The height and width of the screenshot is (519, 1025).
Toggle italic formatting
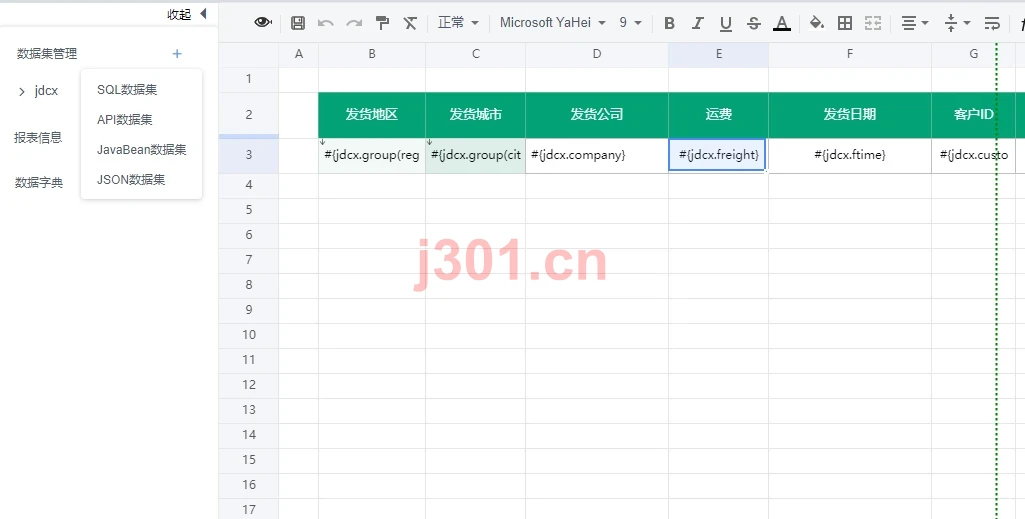coord(697,23)
